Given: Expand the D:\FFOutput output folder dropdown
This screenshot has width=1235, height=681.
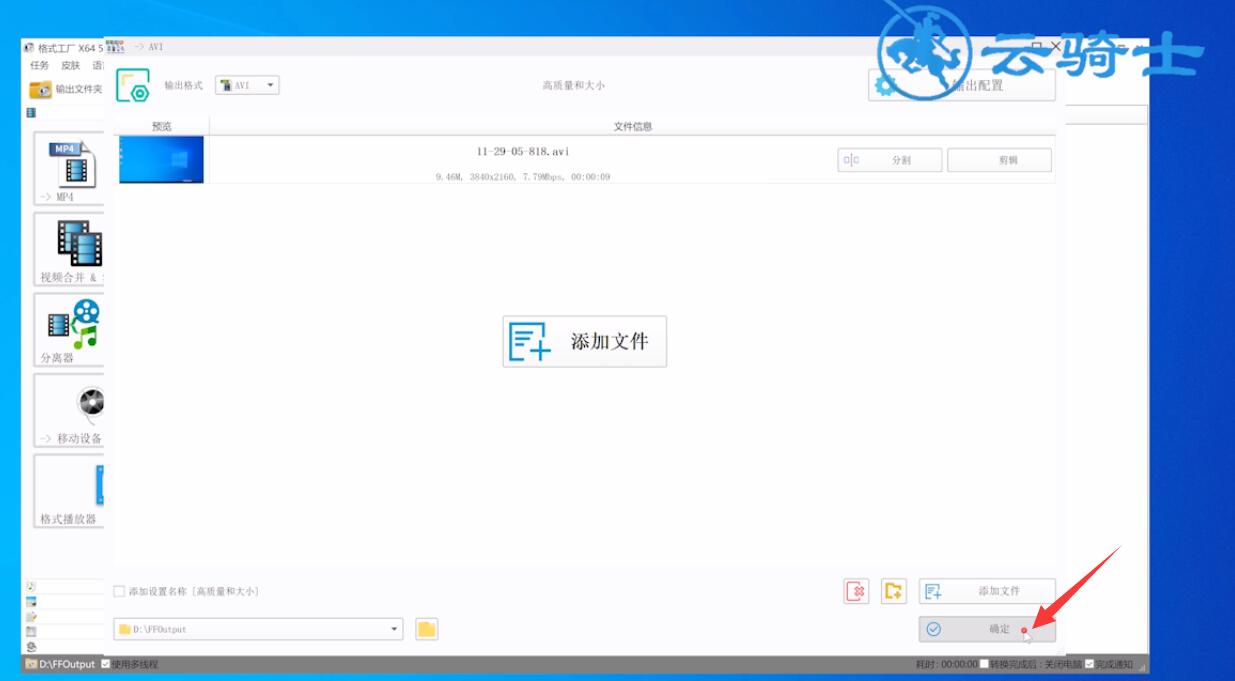Looking at the screenshot, I should coord(395,630).
